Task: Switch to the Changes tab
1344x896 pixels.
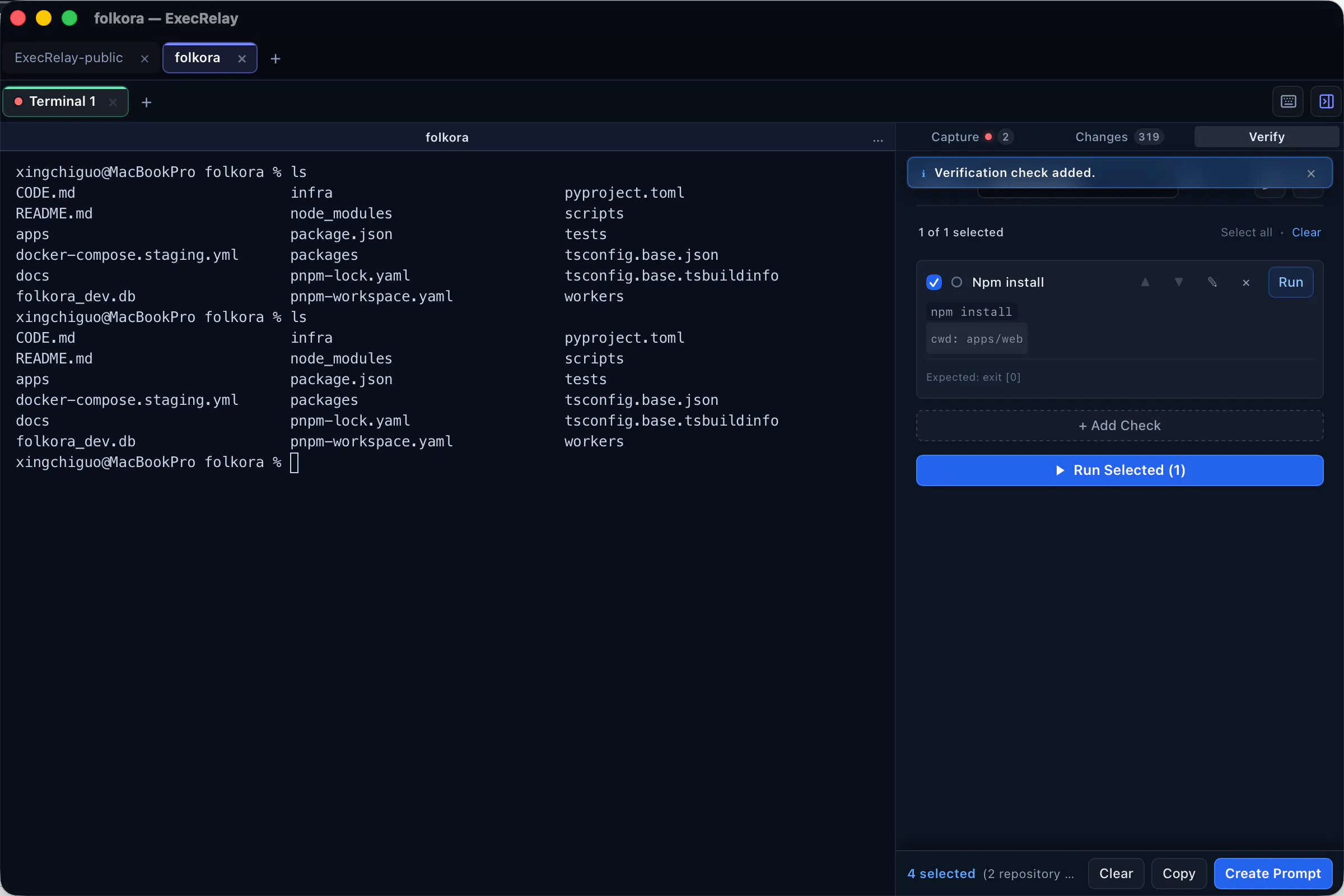Action: click(x=1118, y=137)
